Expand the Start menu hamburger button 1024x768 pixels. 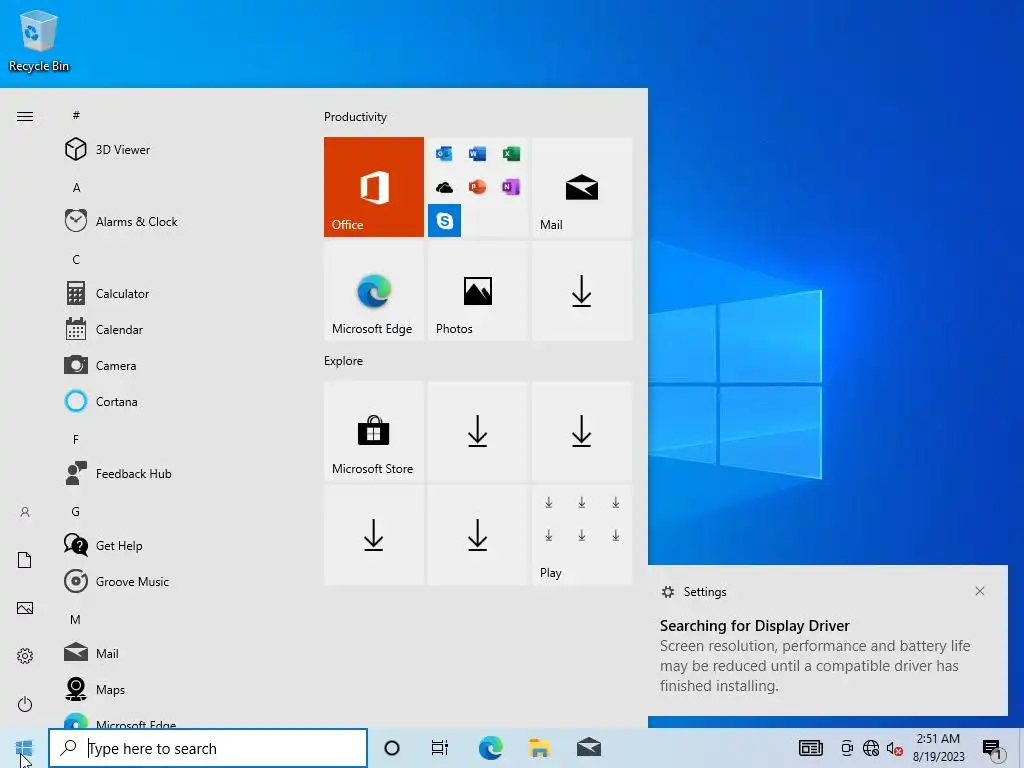tap(25, 116)
